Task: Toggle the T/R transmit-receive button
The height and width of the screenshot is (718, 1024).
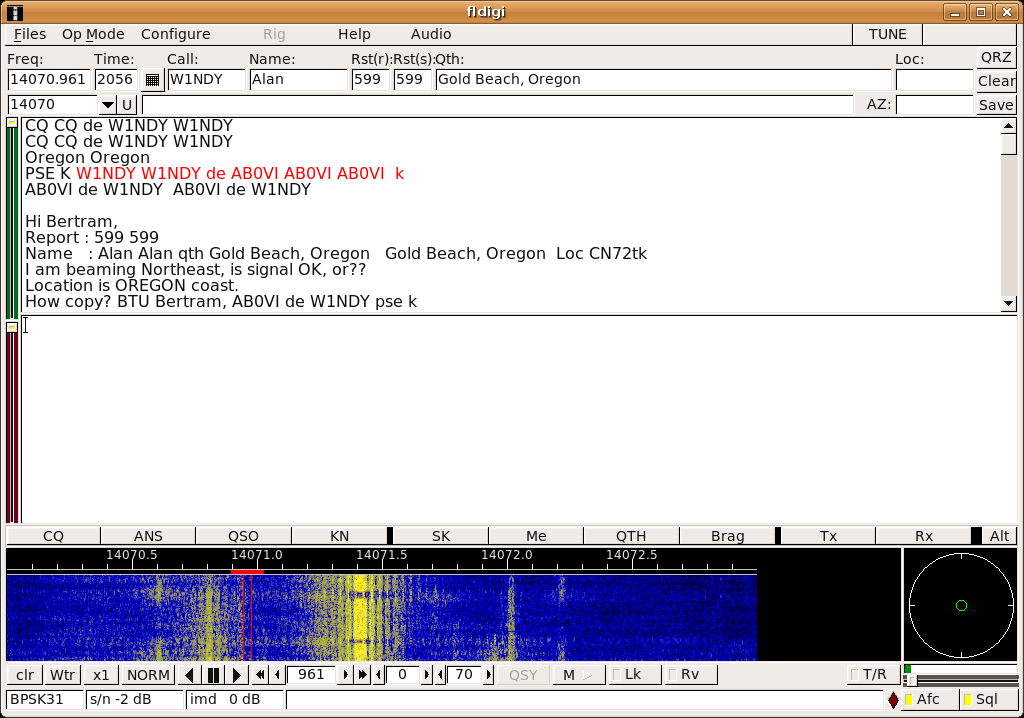Action: coord(866,675)
